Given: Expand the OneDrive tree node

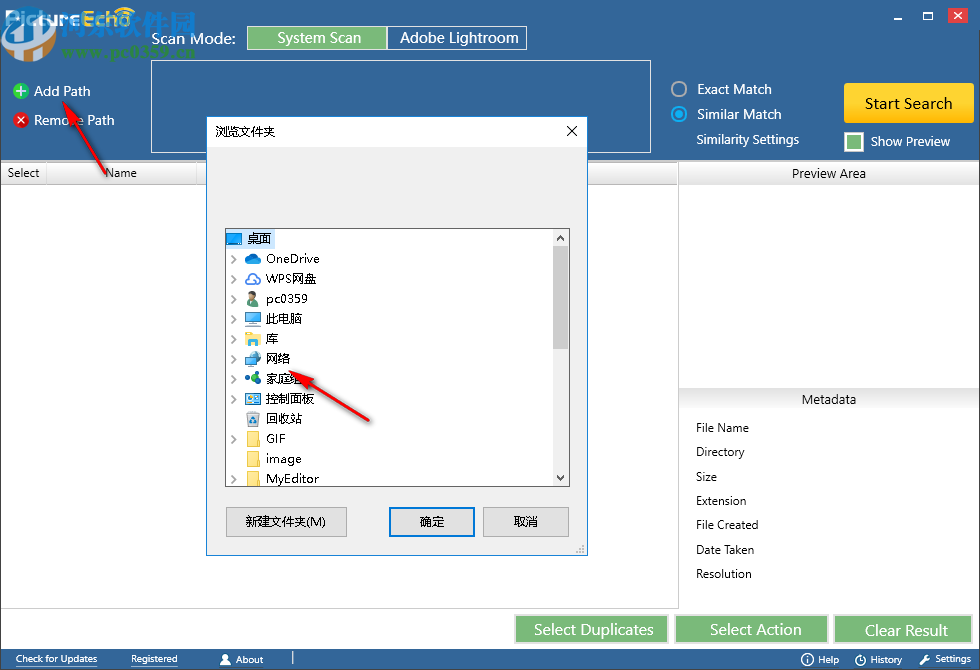Looking at the screenshot, I should [x=234, y=259].
